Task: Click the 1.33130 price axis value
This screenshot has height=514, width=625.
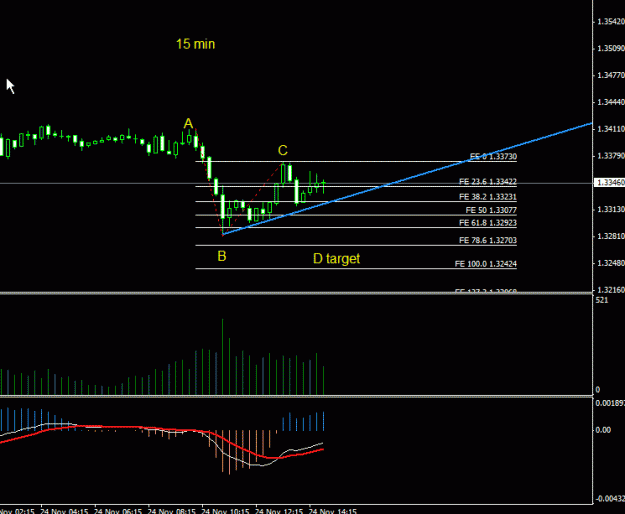Action: [x=611, y=209]
